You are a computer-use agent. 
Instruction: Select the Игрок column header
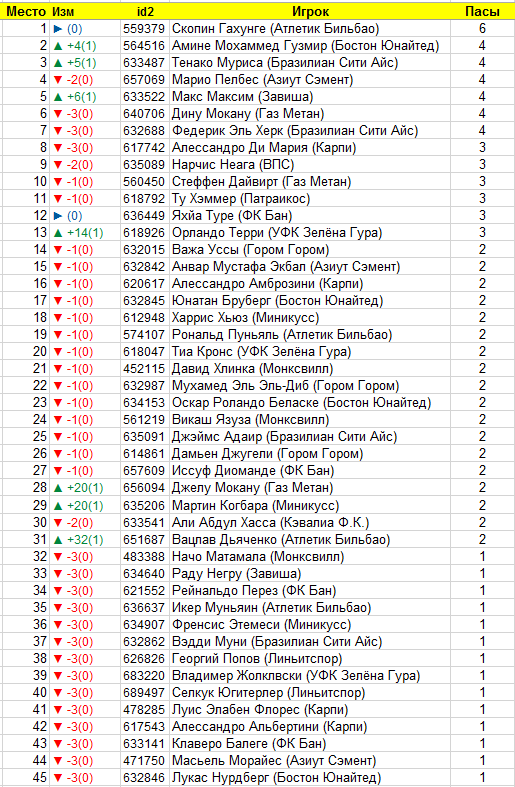pos(310,12)
